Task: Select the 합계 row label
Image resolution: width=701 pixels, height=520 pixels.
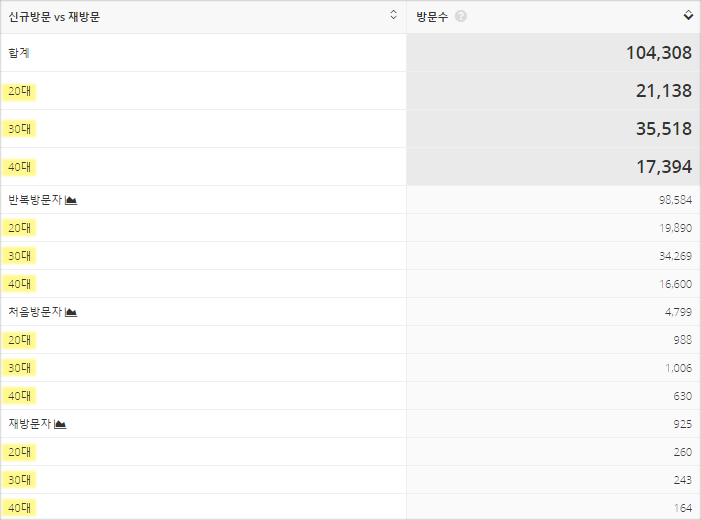Action: 18,53
